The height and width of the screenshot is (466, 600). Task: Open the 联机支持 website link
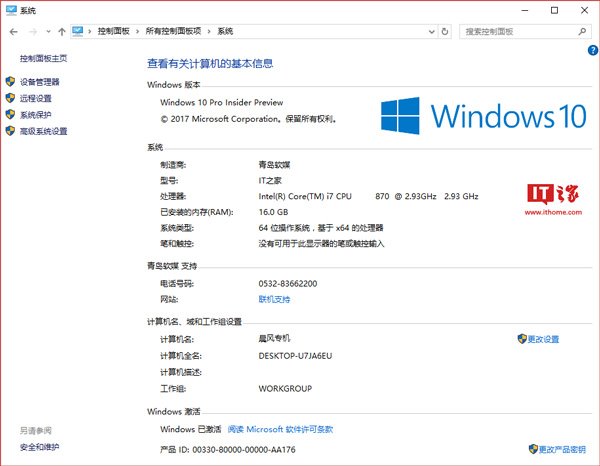[x=274, y=299]
